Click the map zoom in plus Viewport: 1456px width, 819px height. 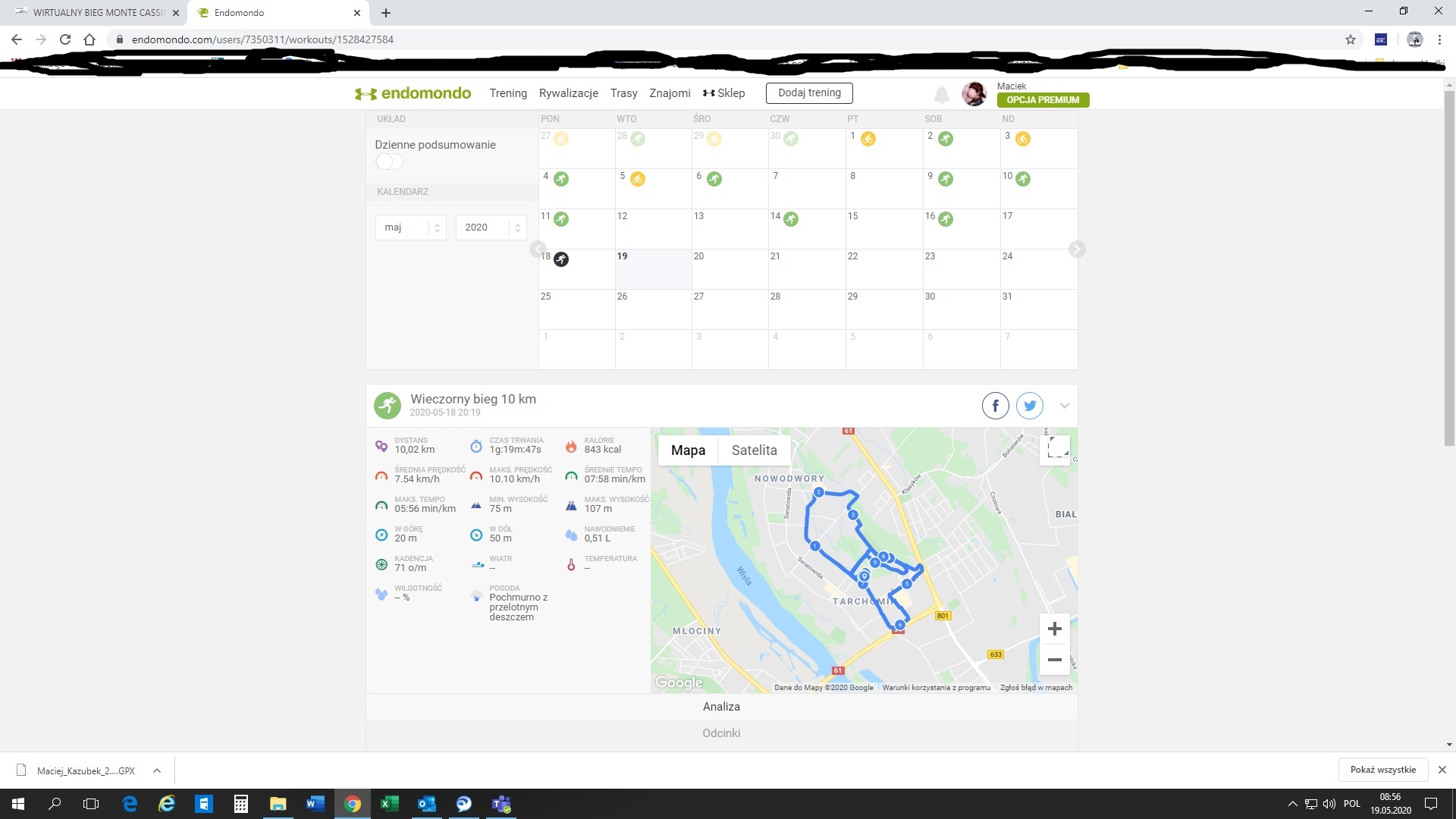1054,629
